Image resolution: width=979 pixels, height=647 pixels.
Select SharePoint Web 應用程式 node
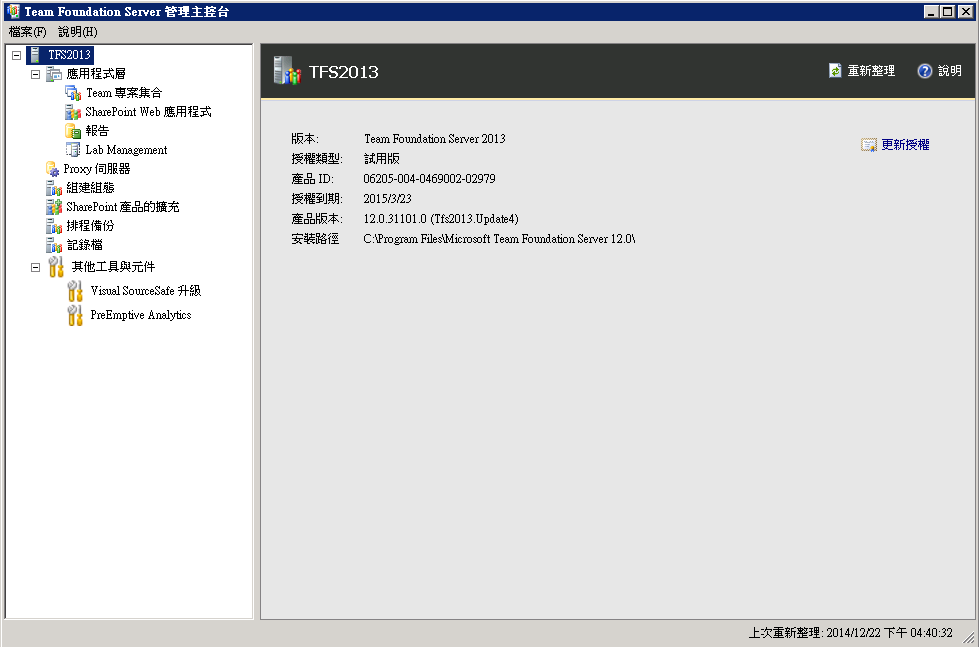[x=149, y=112]
